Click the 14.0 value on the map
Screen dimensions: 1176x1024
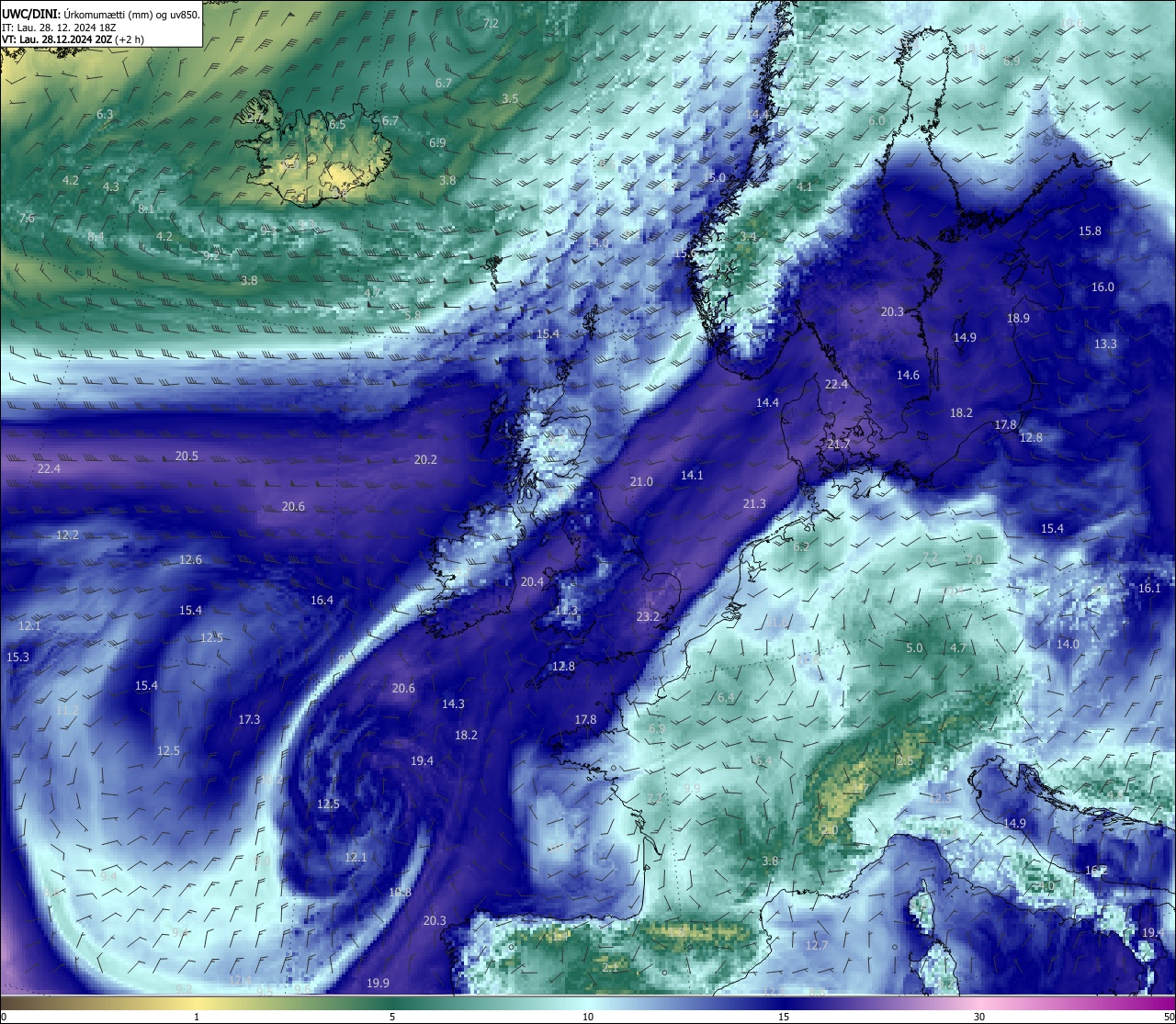(x=1068, y=644)
